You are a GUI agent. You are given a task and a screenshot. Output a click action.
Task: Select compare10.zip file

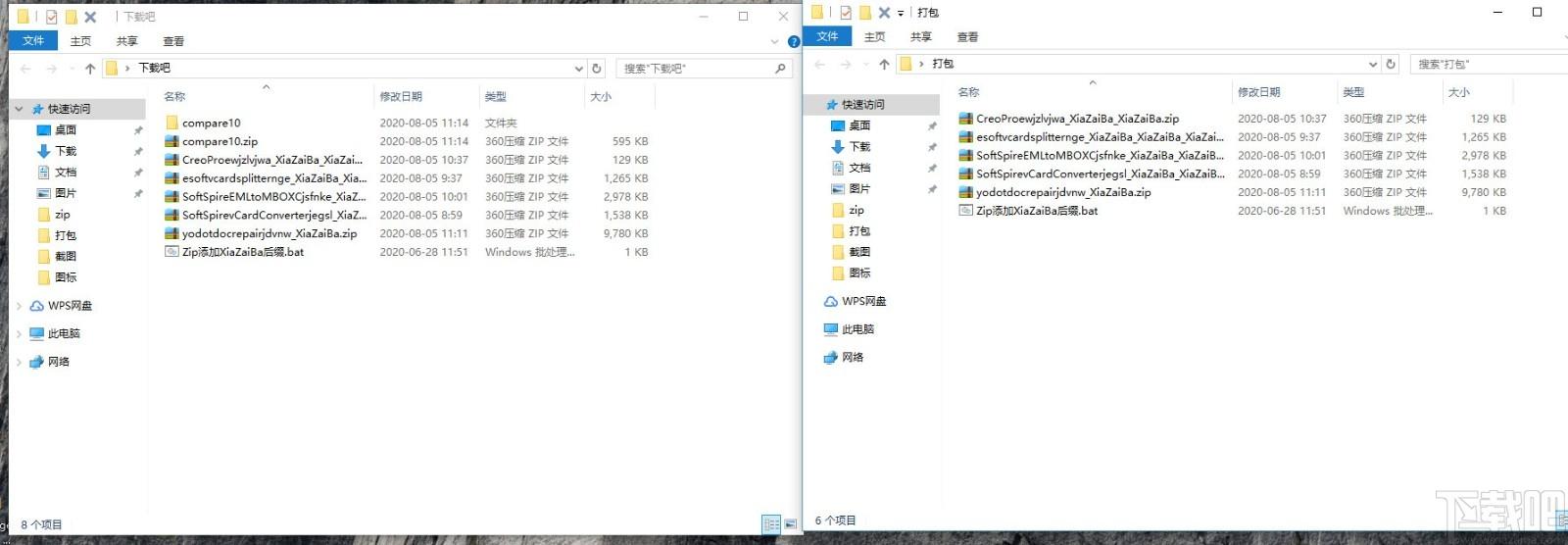[x=220, y=141]
